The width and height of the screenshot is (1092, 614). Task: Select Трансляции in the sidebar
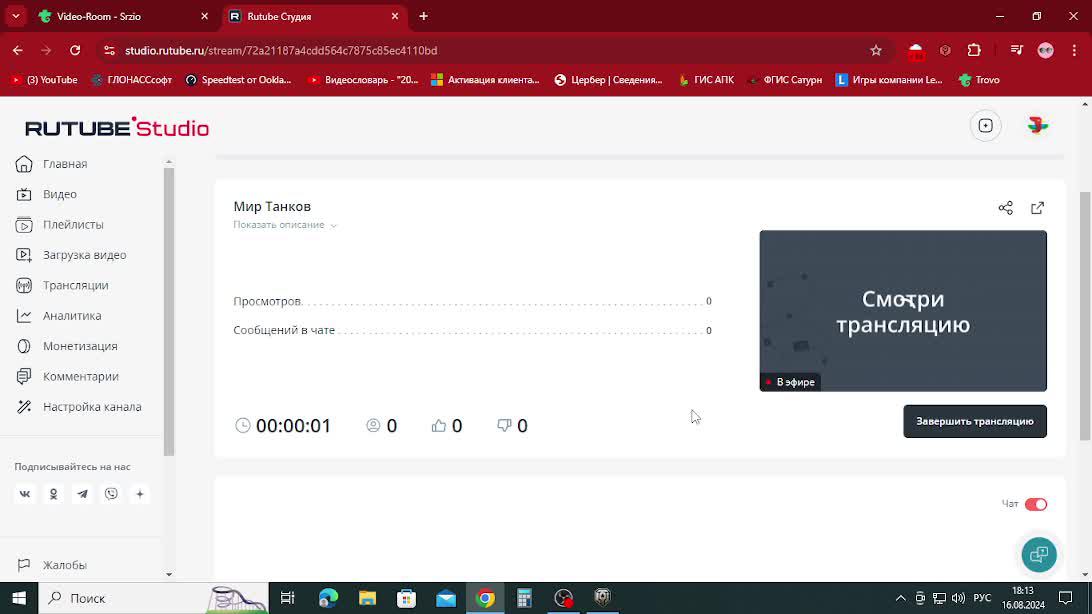pos(62,285)
